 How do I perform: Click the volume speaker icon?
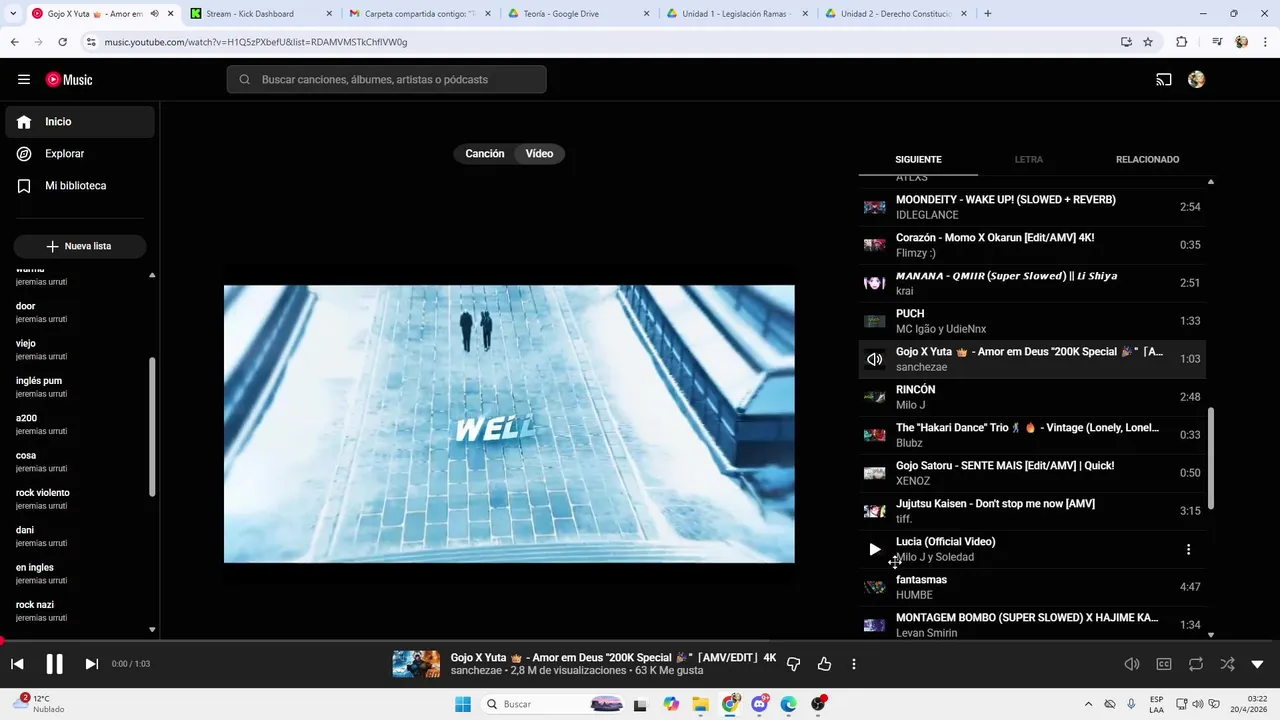(x=1132, y=664)
